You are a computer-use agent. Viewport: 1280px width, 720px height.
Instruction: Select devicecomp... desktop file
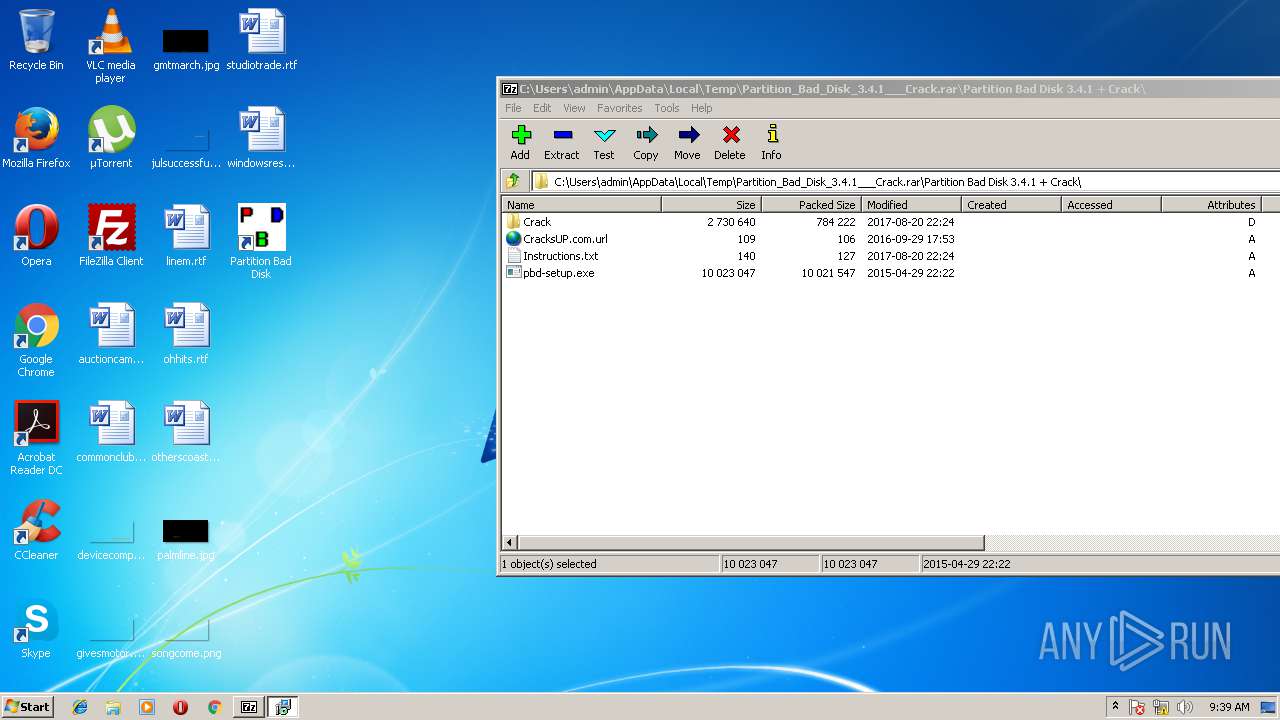click(111, 540)
